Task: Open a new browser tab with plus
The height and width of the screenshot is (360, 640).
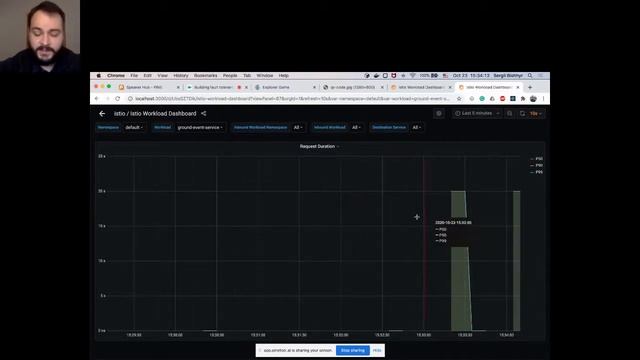Action: [x=530, y=87]
